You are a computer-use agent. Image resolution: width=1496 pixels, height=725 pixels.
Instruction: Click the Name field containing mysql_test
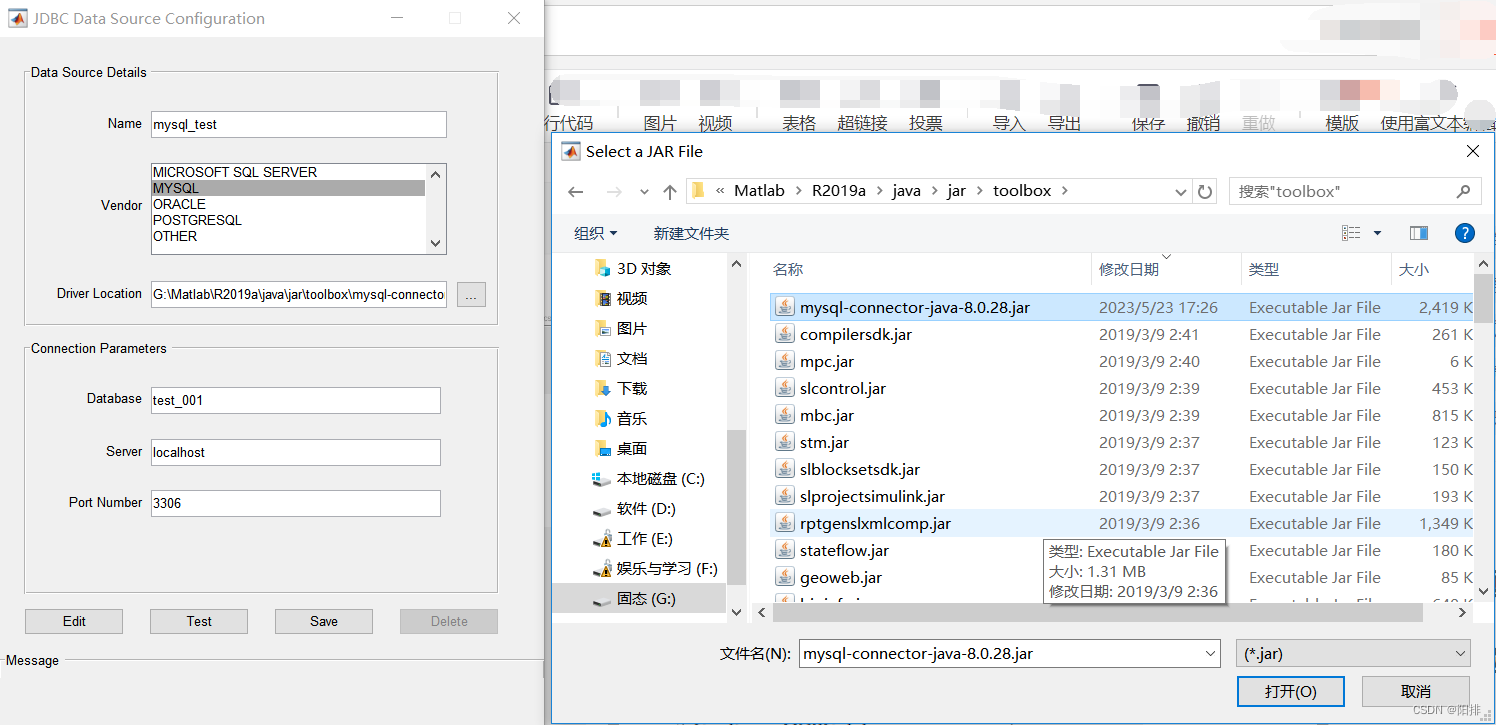tap(298, 124)
